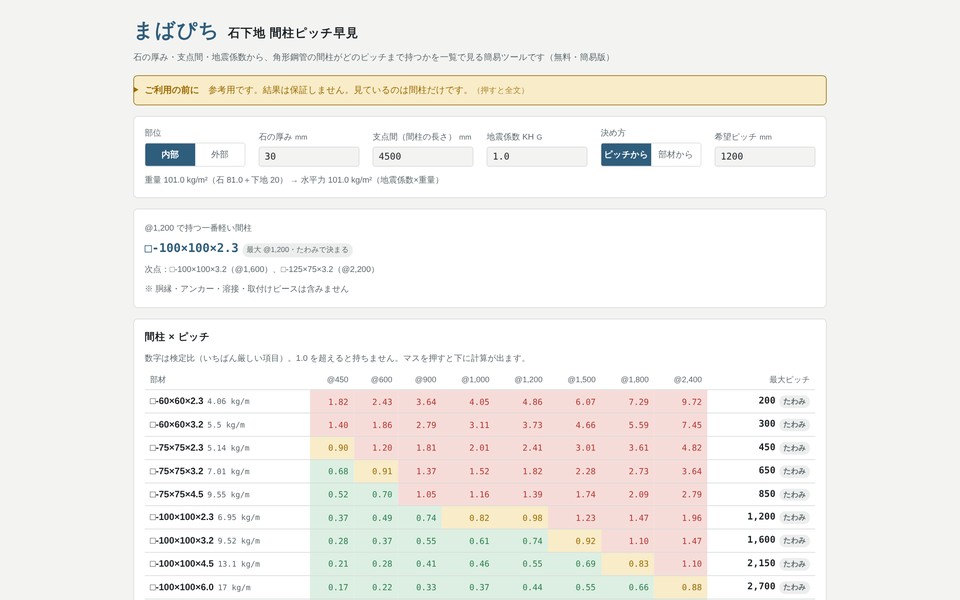Select the 地震係数 KH input
The image size is (960, 600).
[x=536, y=156]
